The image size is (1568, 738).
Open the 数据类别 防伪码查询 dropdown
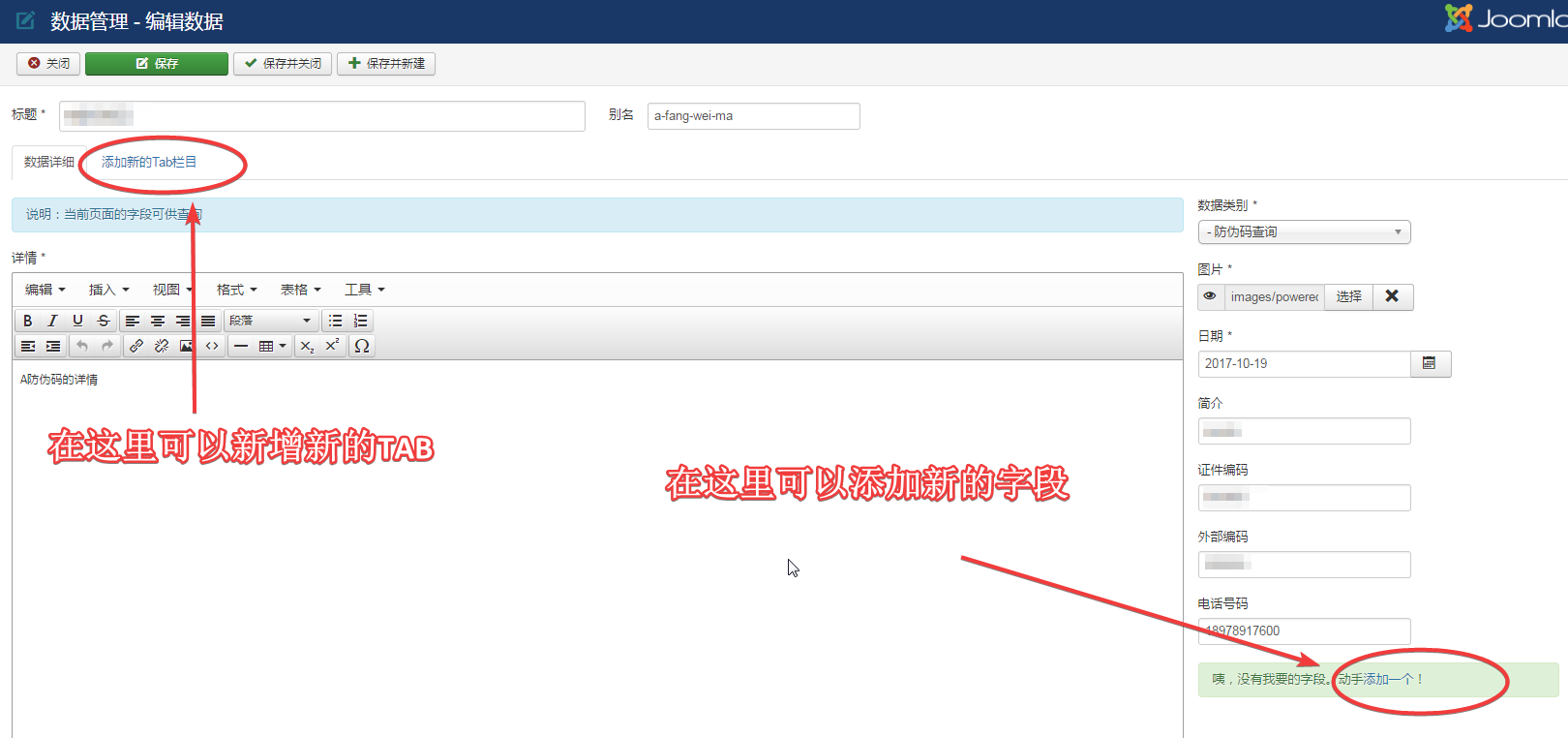[x=1304, y=232]
